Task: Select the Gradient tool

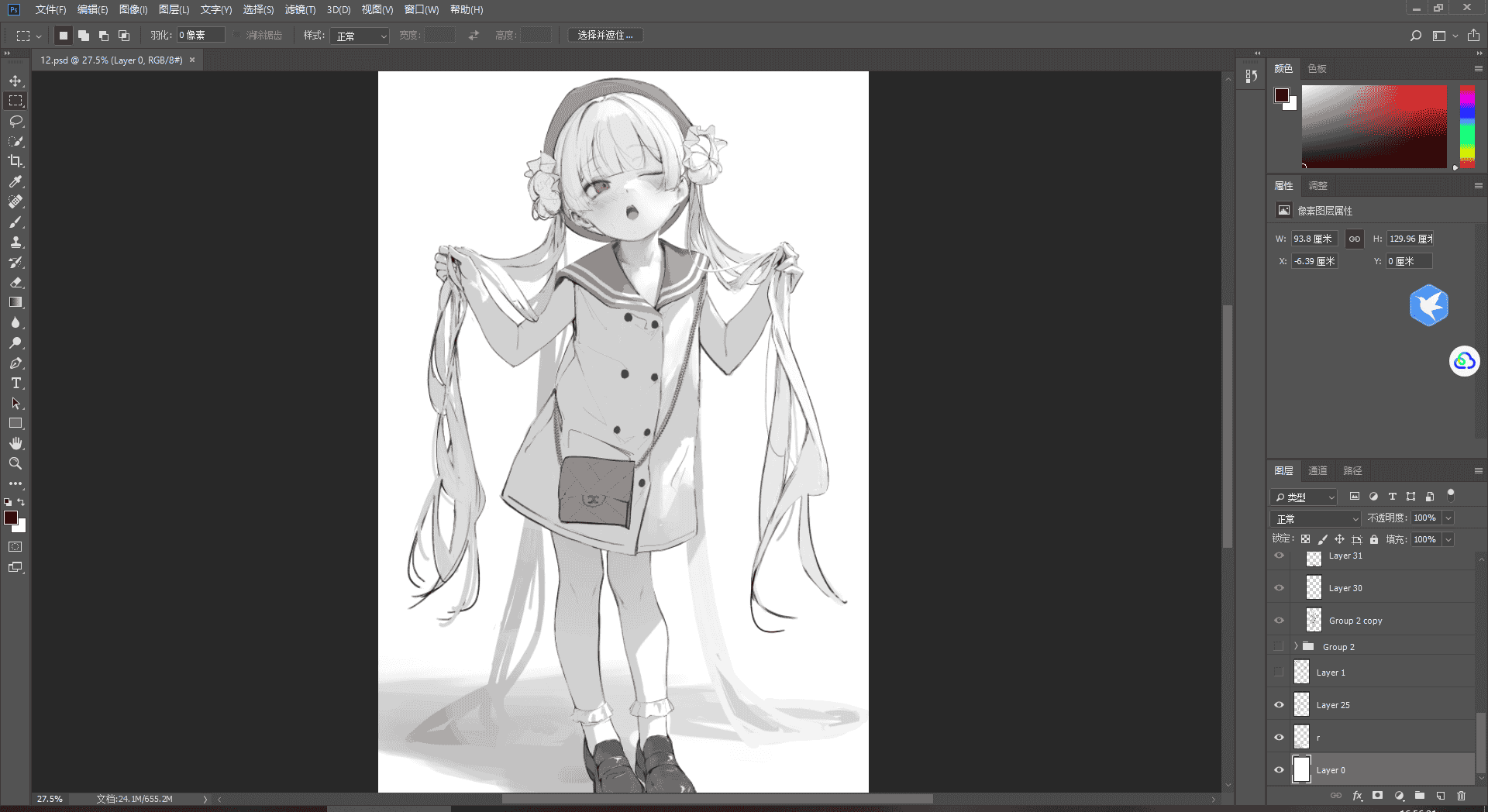Action: (x=15, y=302)
